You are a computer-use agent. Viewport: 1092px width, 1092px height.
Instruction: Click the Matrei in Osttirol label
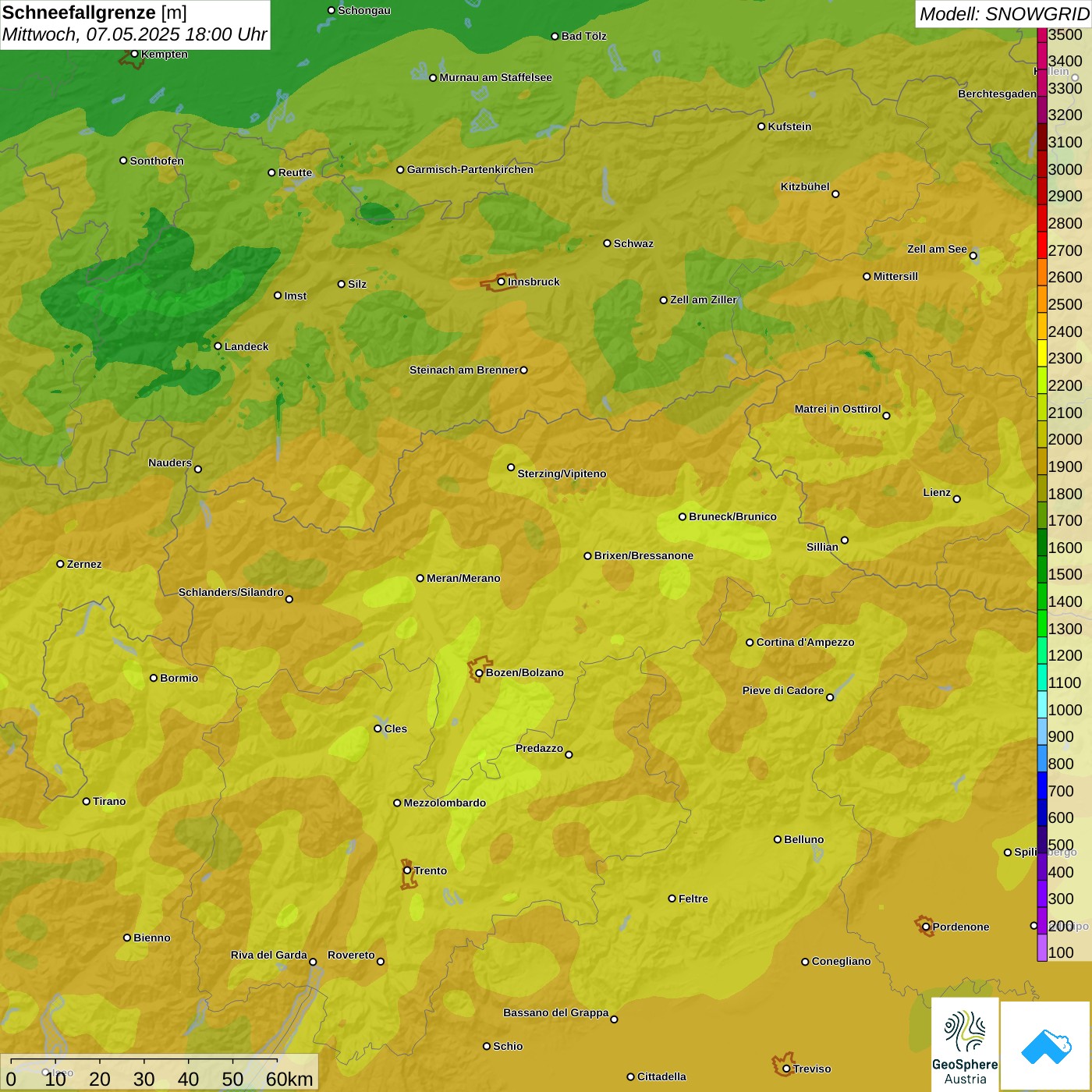(838, 409)
